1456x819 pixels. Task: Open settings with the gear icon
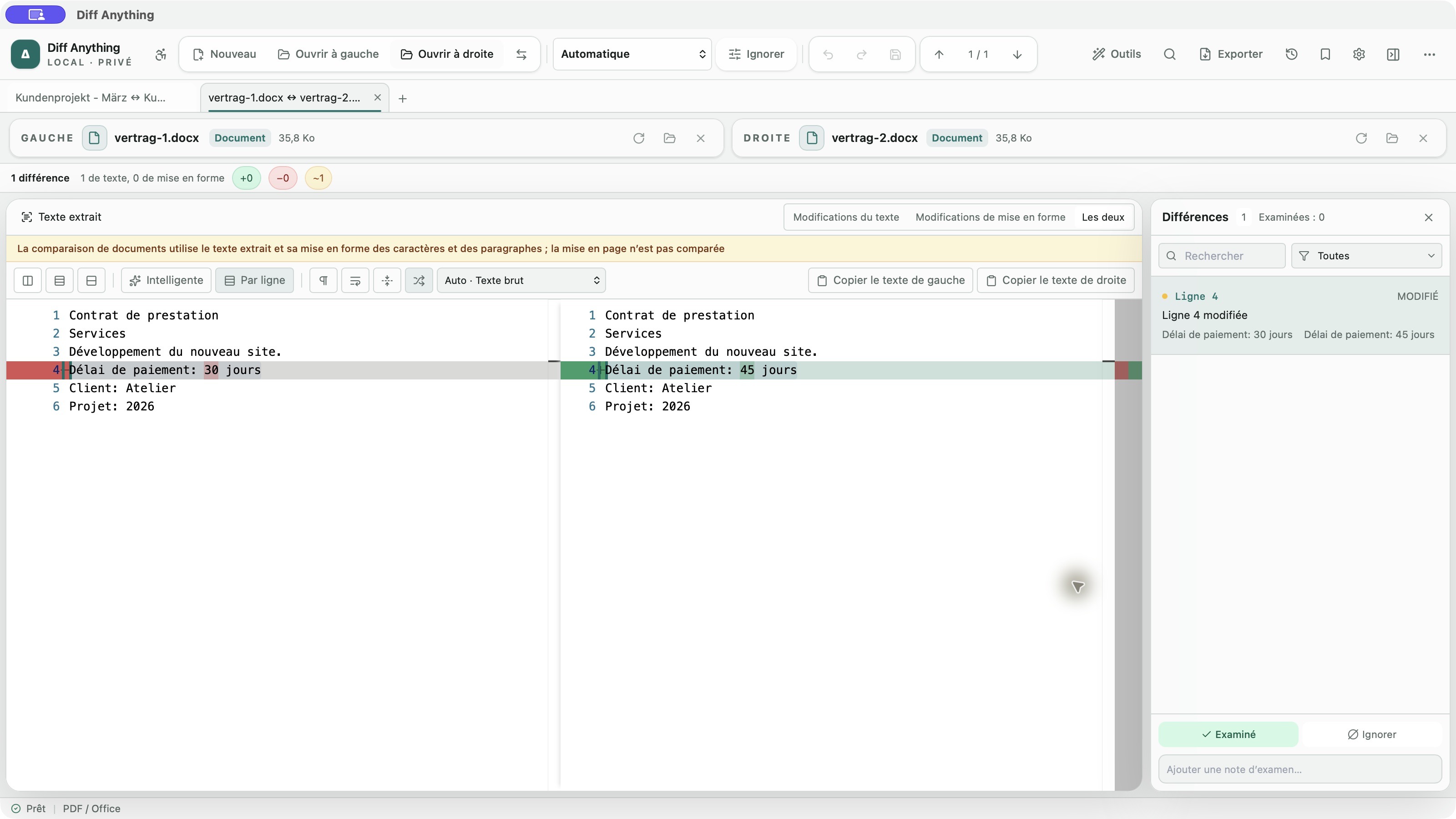(1359, 54)
